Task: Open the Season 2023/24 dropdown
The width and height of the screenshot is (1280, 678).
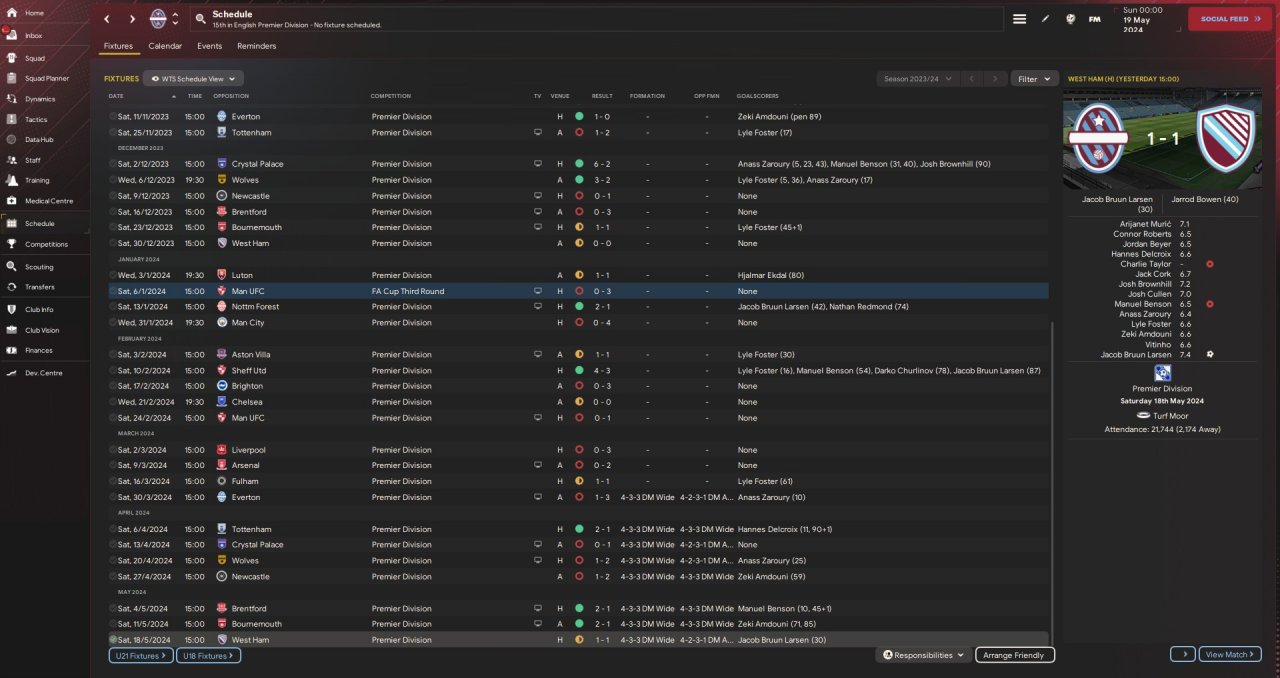Action: tap(917, 78)
